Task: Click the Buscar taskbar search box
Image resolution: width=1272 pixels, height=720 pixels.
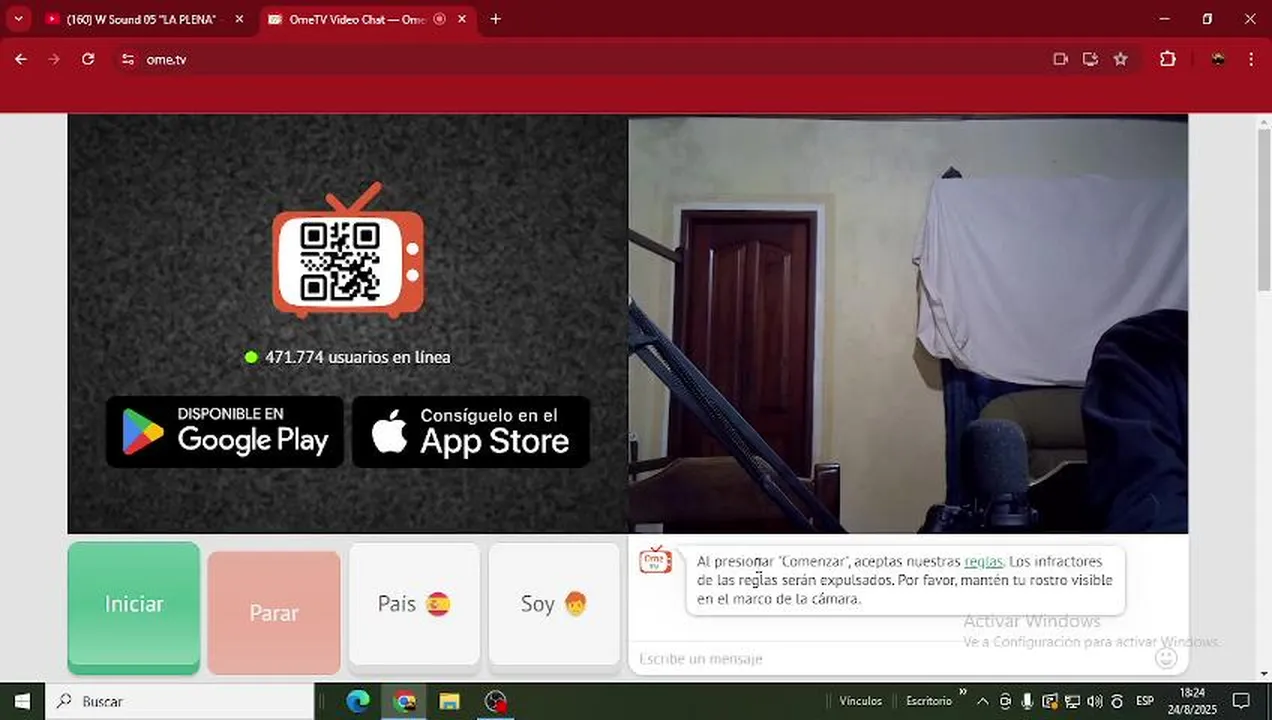Action: [x=180, y=701]
